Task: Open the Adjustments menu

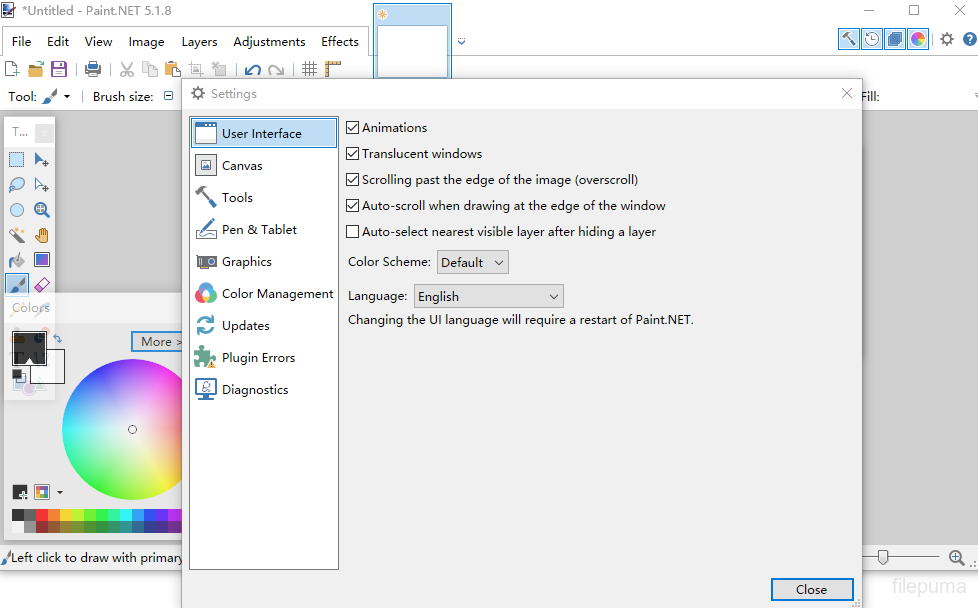Action: point(269,42)
